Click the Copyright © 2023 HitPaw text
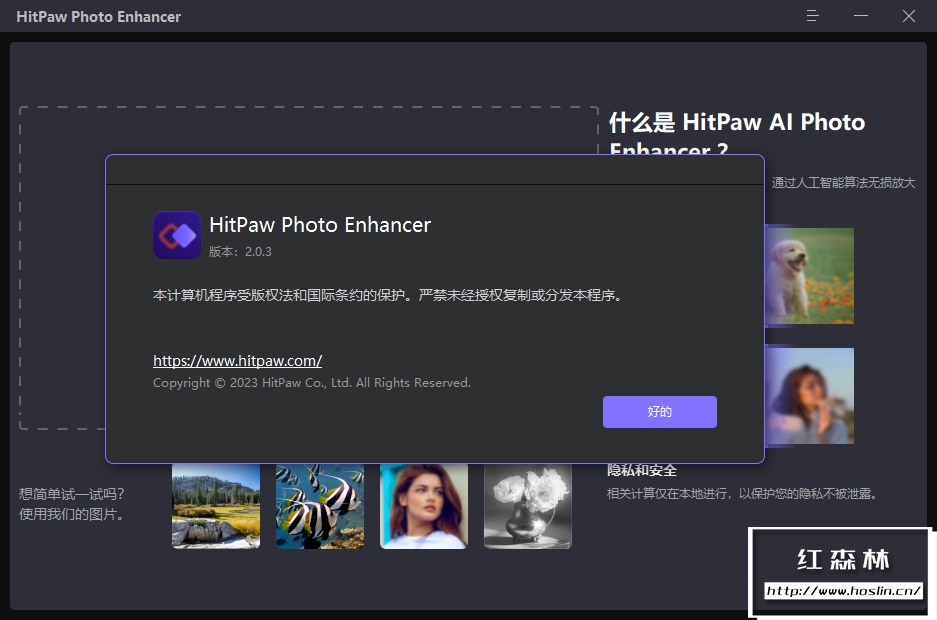The width and height of the screenshot is (937, 620). (x=312, y=383)
